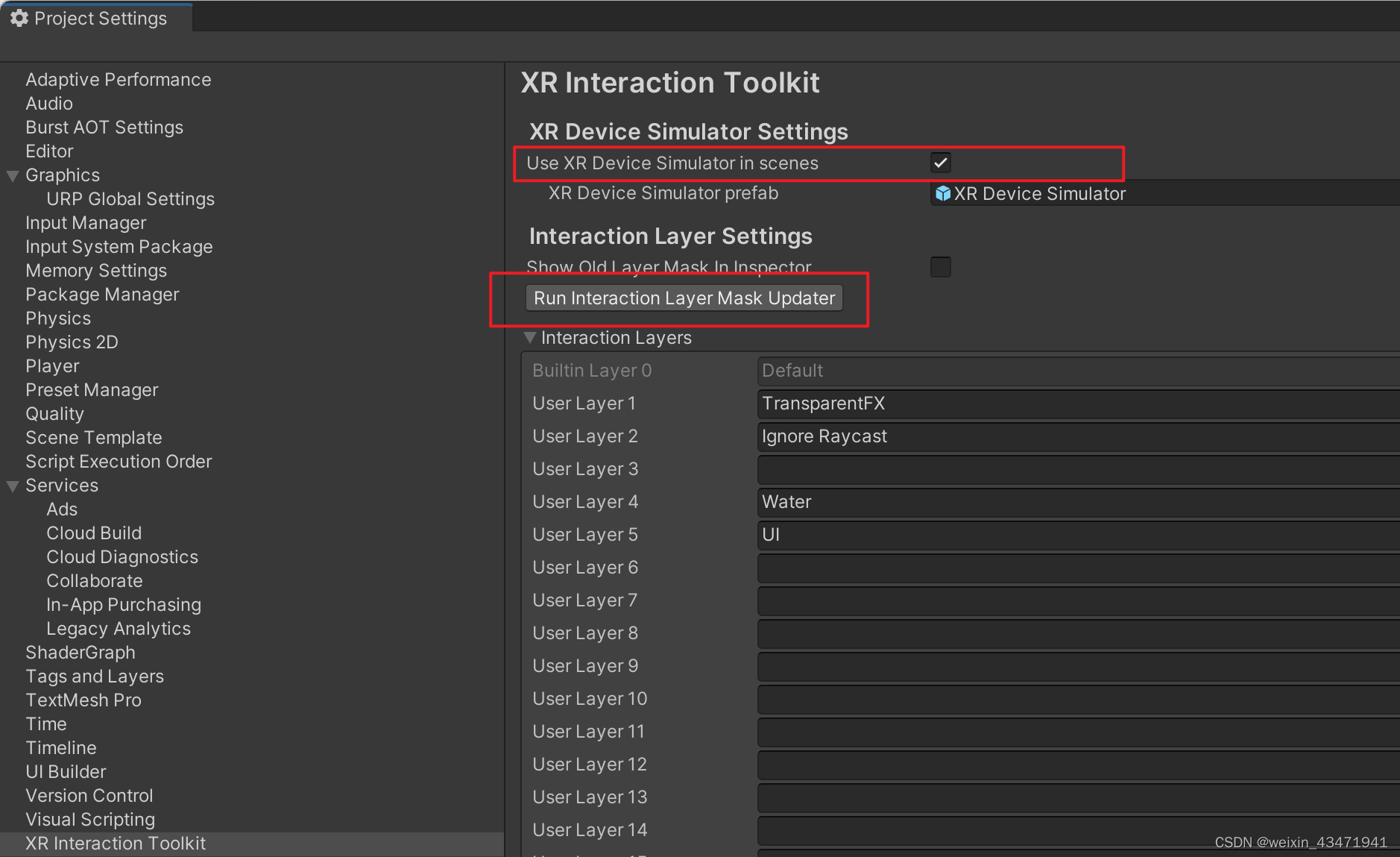Edit the User Layer 2 Ignore Raycast field
The height and width of the screenshot is (857, 1400).
1079,436
